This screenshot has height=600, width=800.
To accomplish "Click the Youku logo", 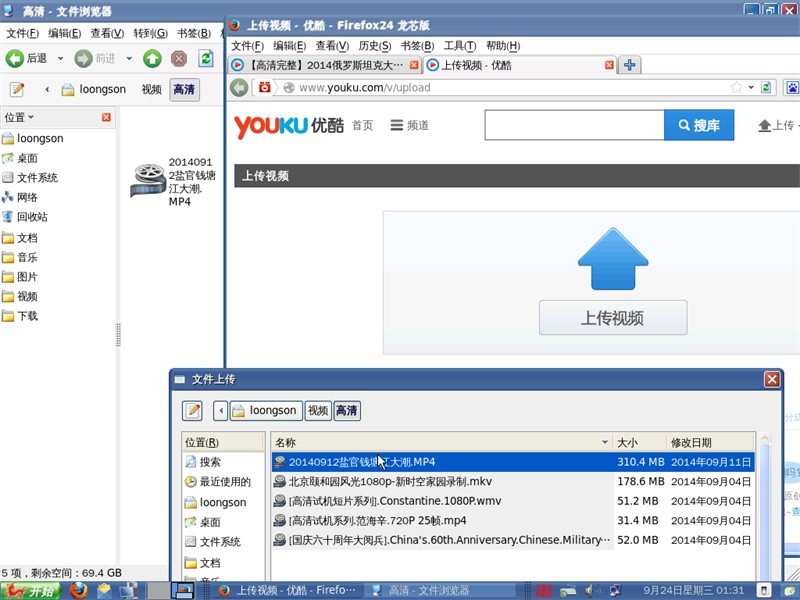I will 288,126.
